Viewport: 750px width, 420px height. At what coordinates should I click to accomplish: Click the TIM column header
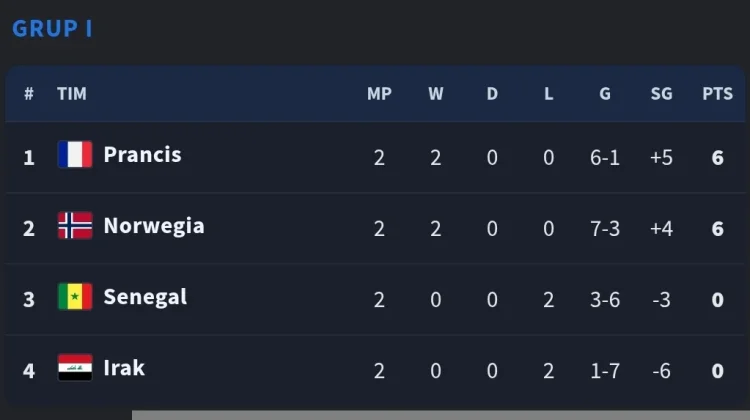72,94
